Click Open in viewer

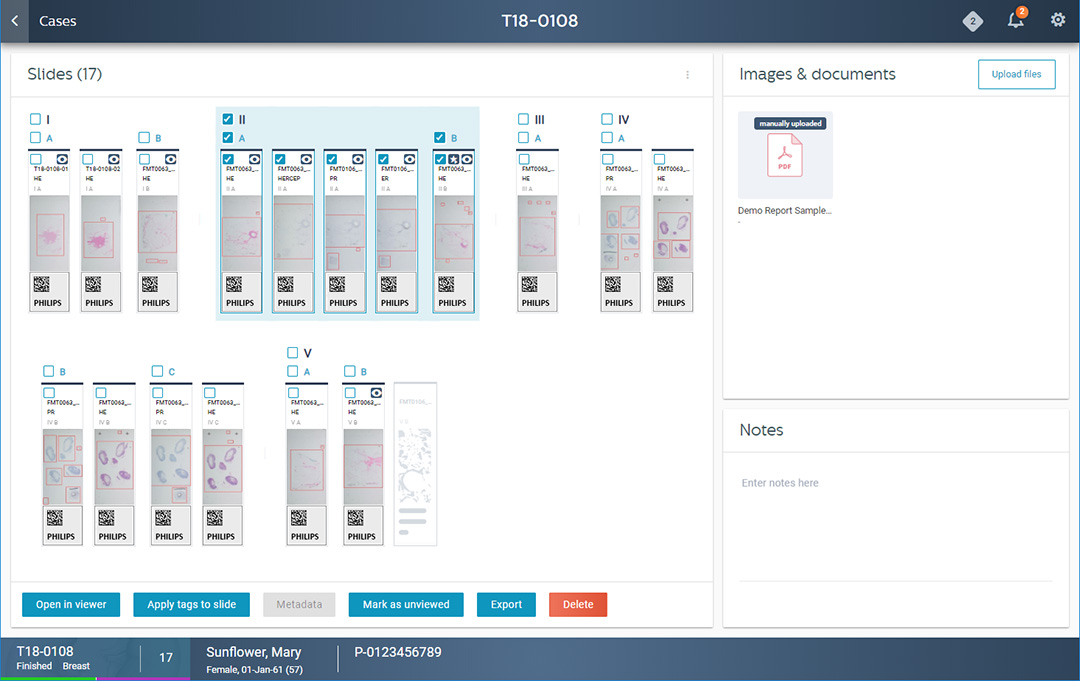click(x=71, y=604)
